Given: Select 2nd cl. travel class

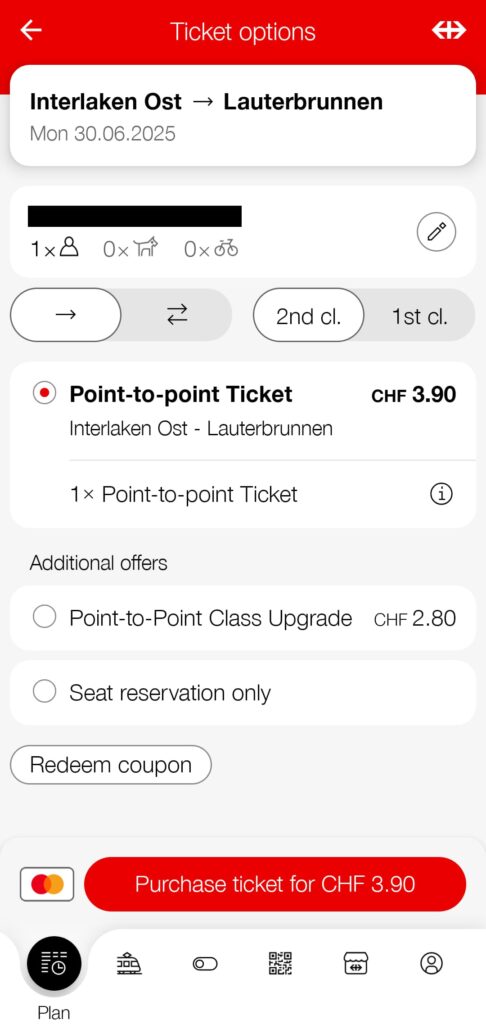Looking at the screenshot, I should click(308, 315).
